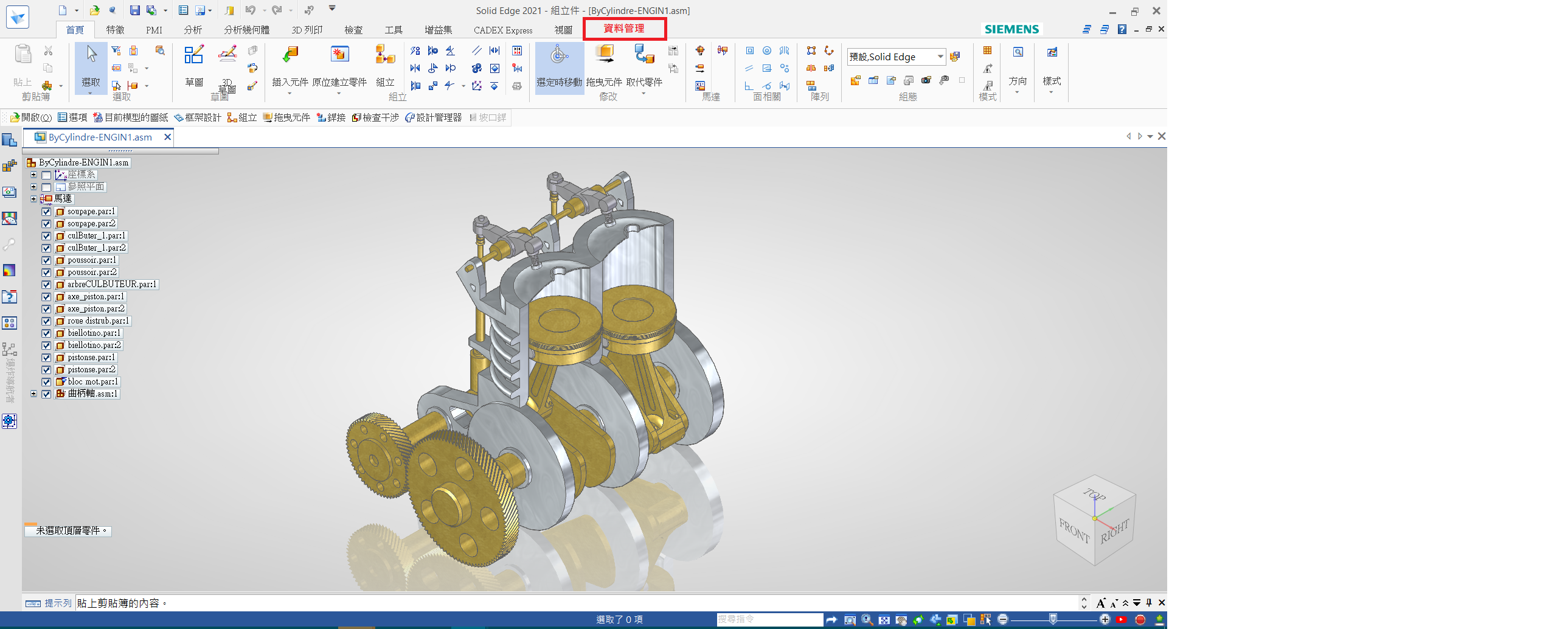Click the 搜尋指令 search field
1568x629 pixels.
769,619
